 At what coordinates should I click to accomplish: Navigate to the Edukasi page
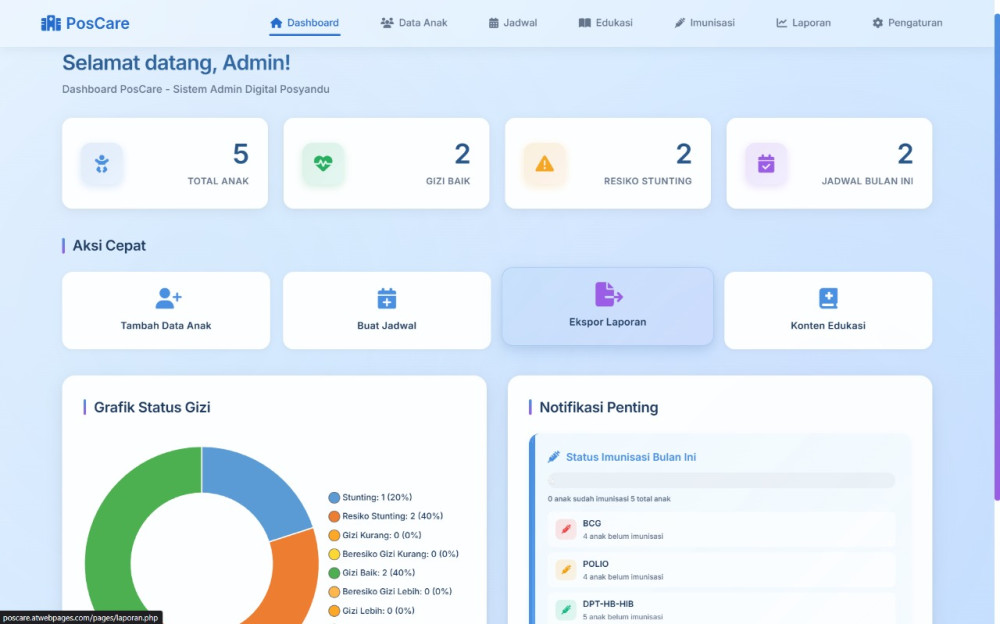(x=606, y=23)
